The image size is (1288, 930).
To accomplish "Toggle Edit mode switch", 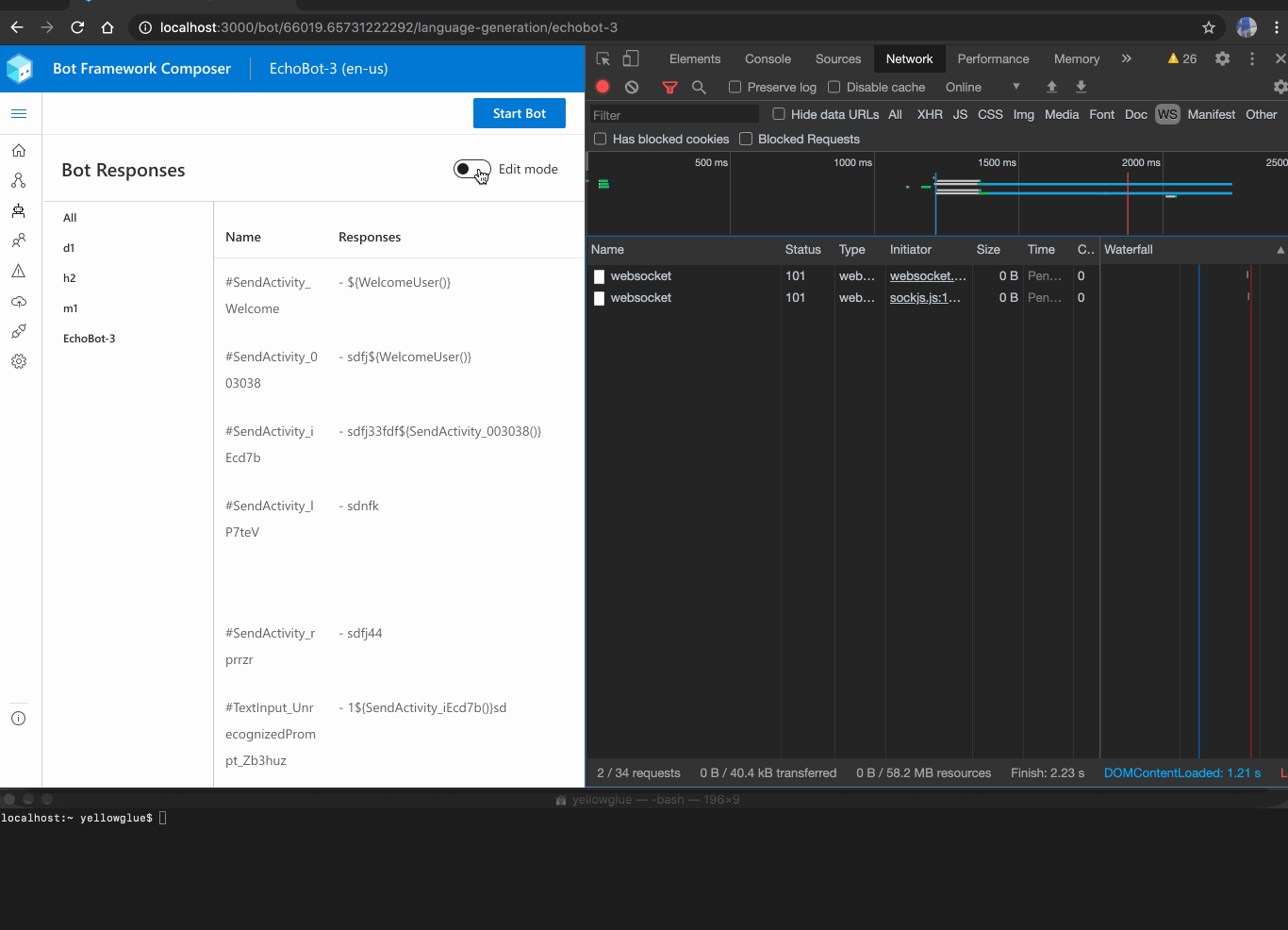I will coord(471,169).
